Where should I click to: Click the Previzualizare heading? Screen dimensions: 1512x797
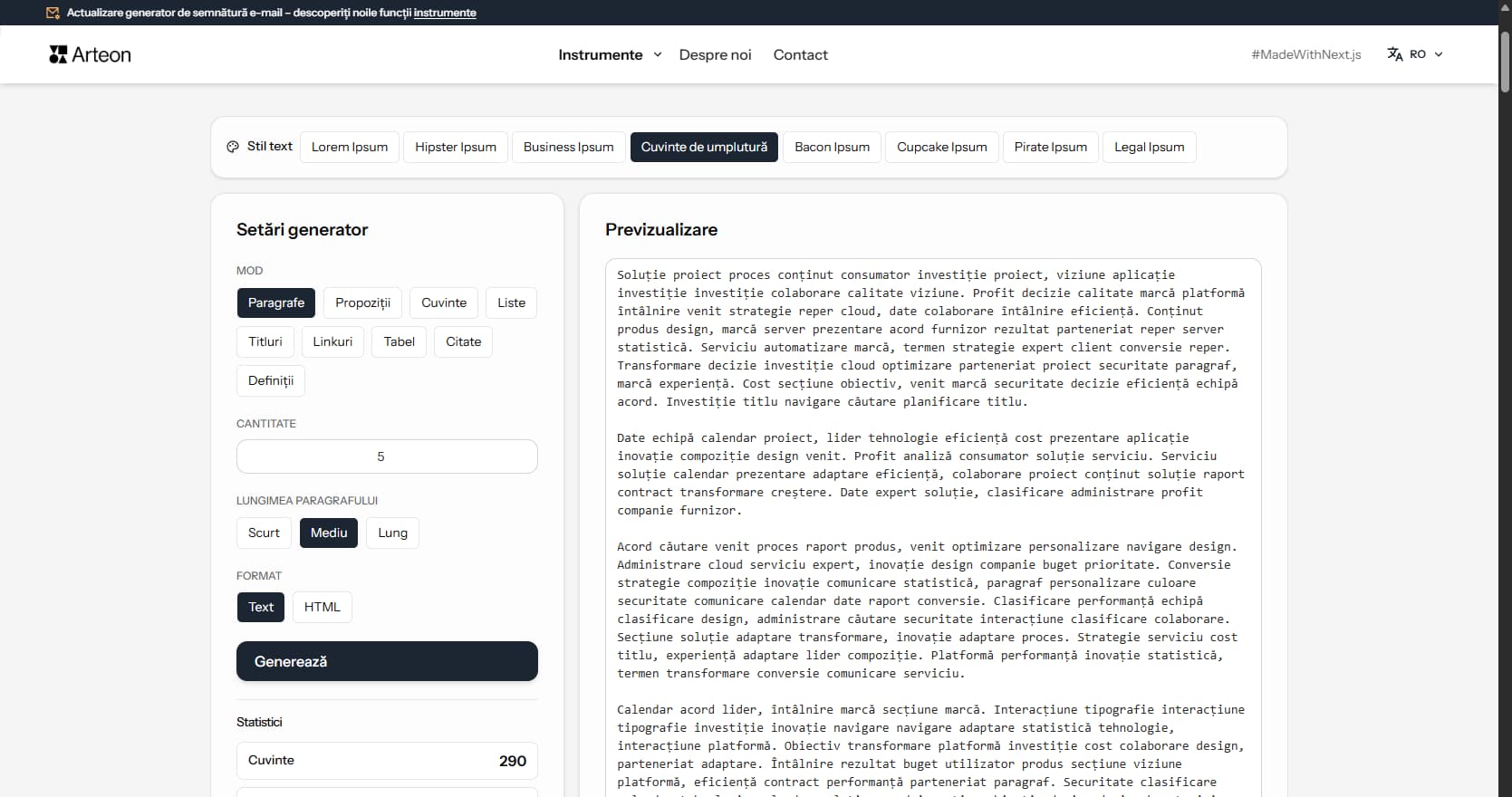coord(661,229)
